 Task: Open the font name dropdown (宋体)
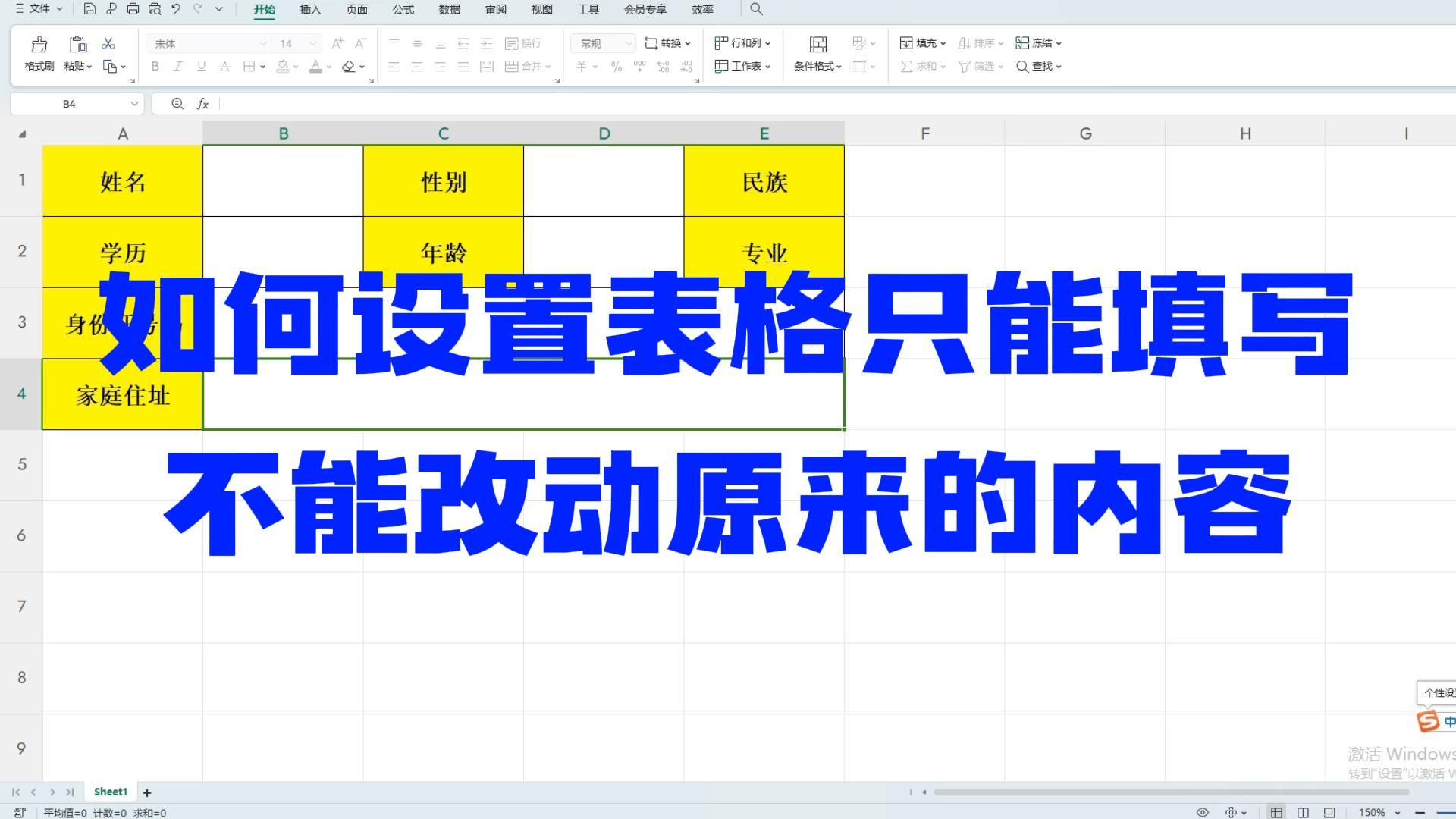(x=263, y=43)
